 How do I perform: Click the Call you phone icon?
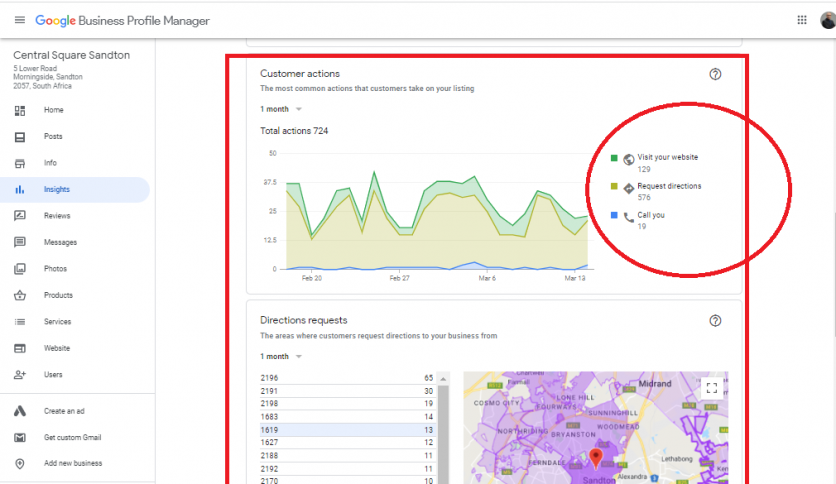coord(629,217)
